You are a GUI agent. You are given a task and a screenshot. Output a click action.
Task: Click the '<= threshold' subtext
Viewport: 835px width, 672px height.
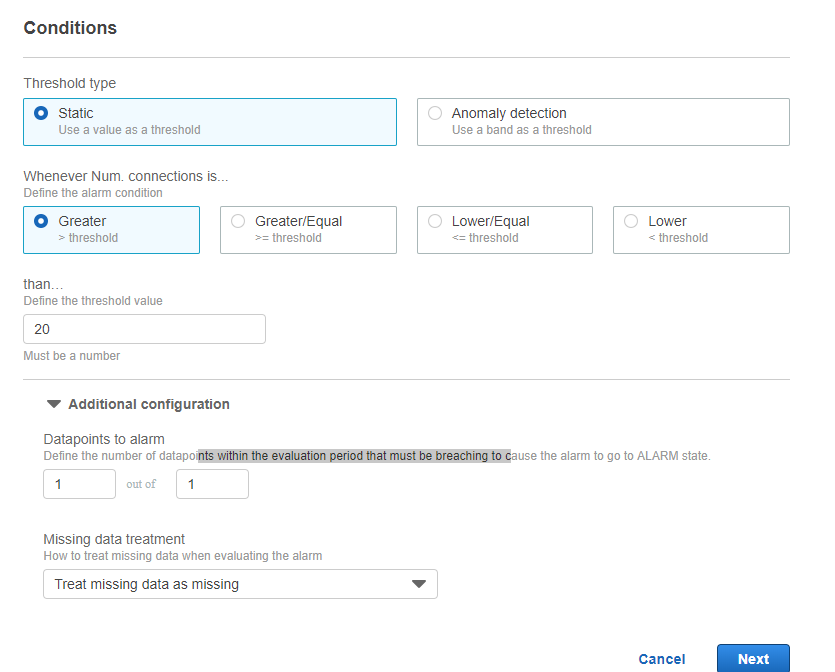click(x=485, y=238)
